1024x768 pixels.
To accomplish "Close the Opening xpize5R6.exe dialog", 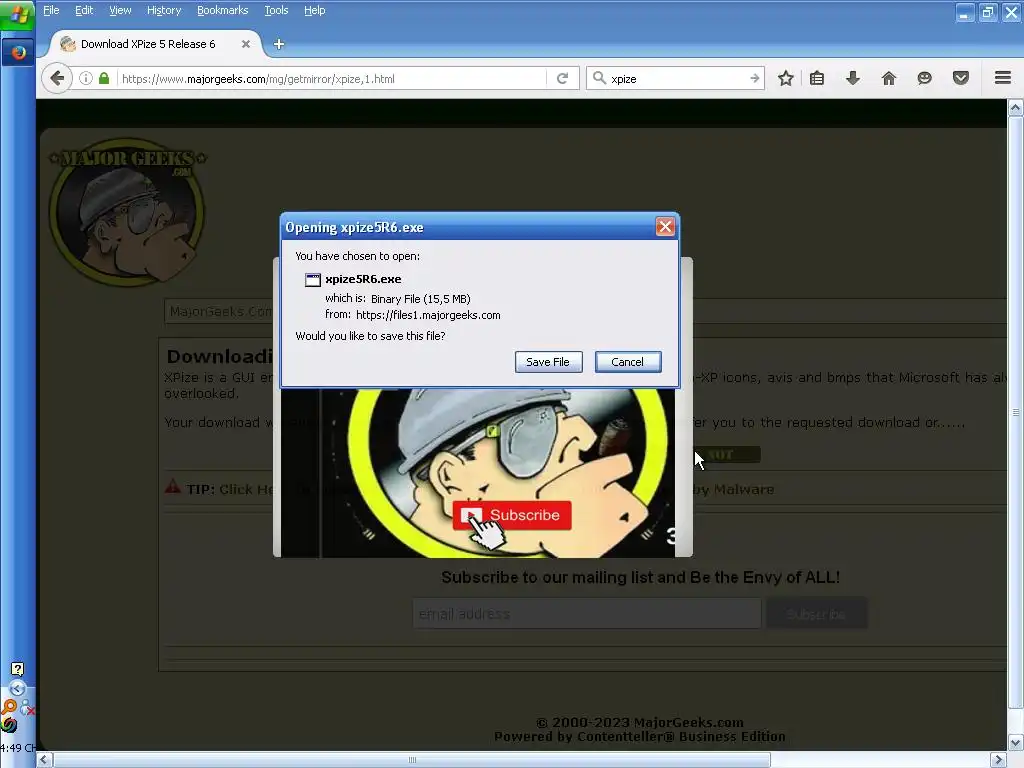I will click(x=665, y=227).
